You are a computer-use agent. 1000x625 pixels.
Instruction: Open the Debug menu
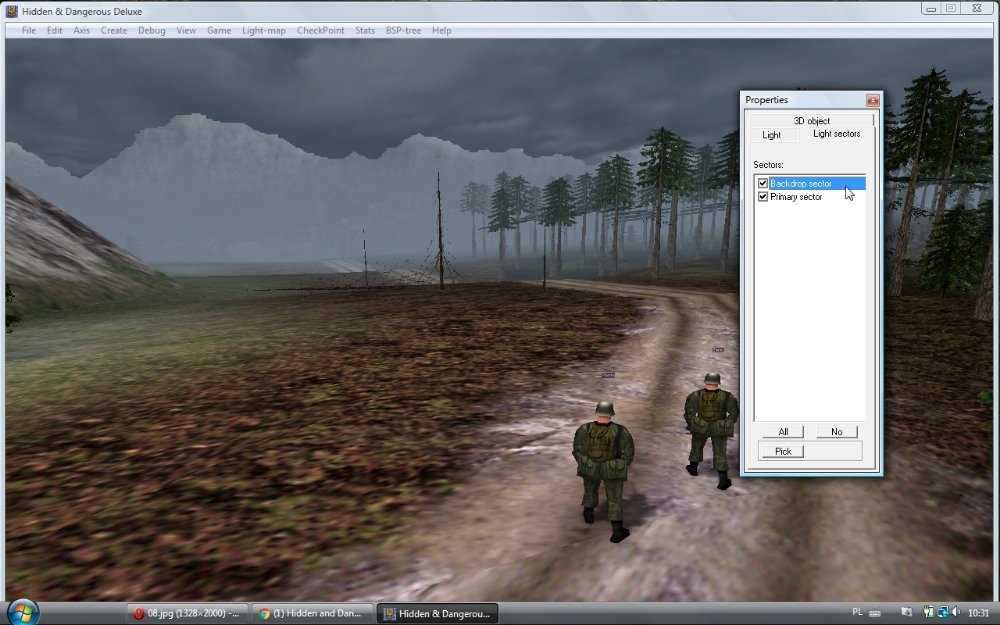click(152, 31)
